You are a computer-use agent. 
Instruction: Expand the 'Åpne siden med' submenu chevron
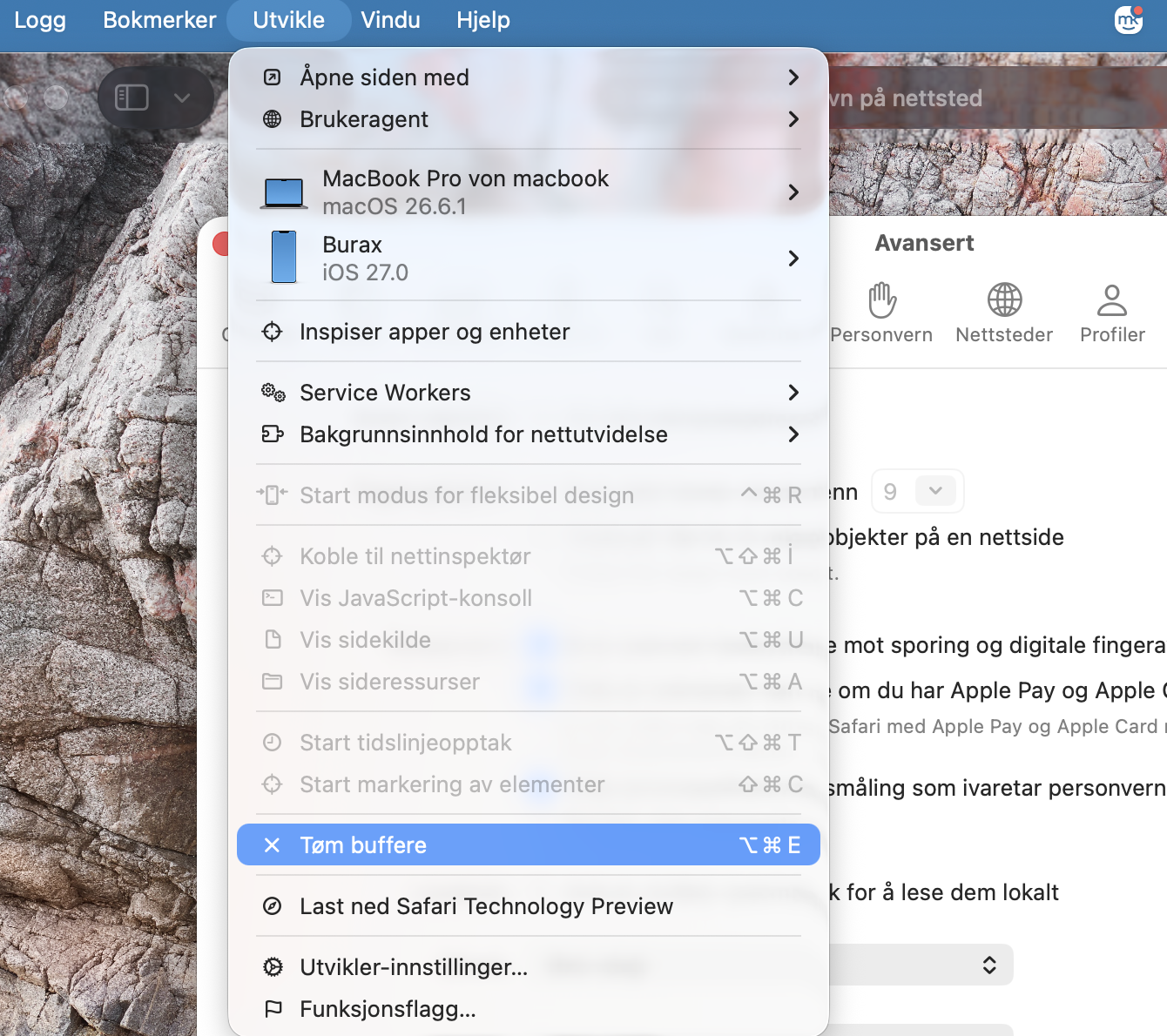click(793, 77)
